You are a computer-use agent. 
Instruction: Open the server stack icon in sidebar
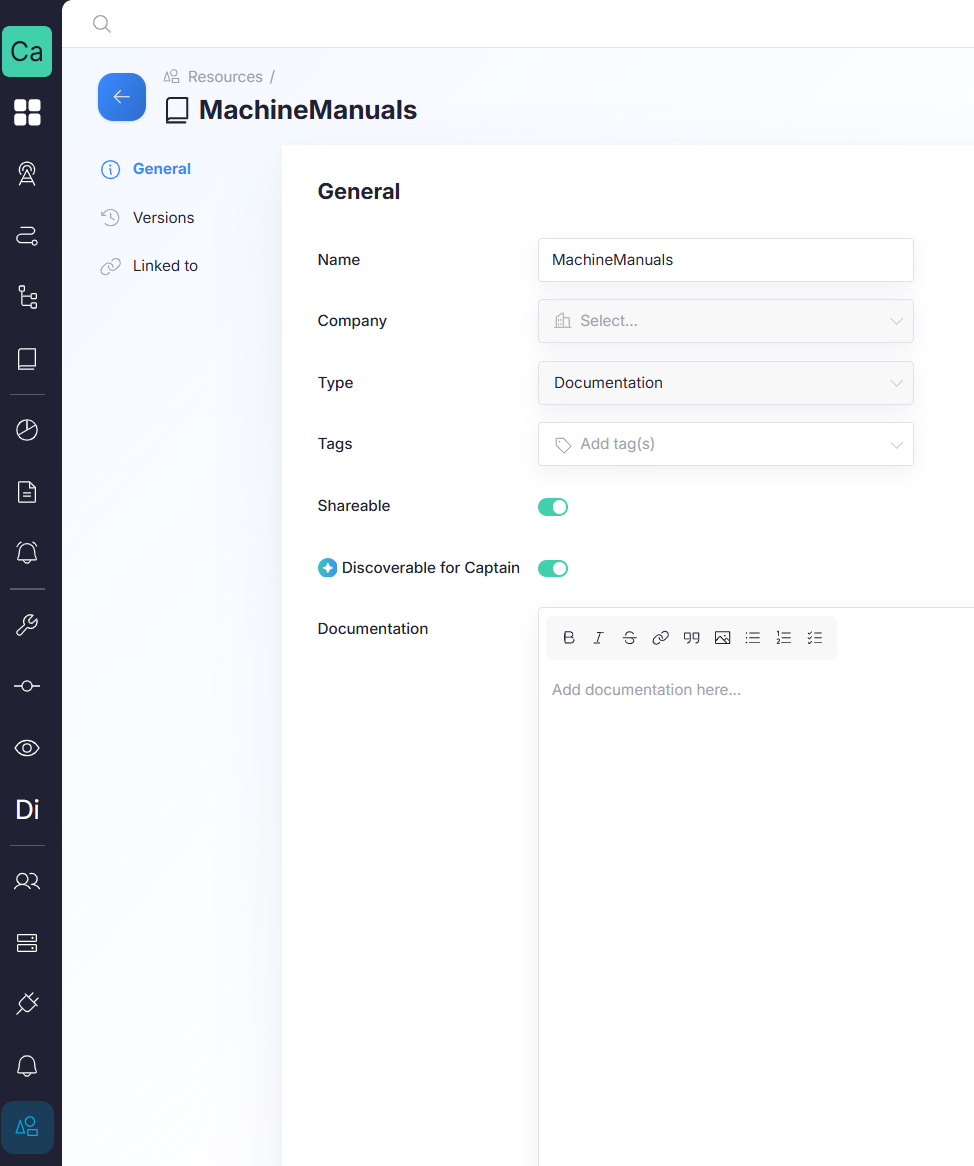27,943
